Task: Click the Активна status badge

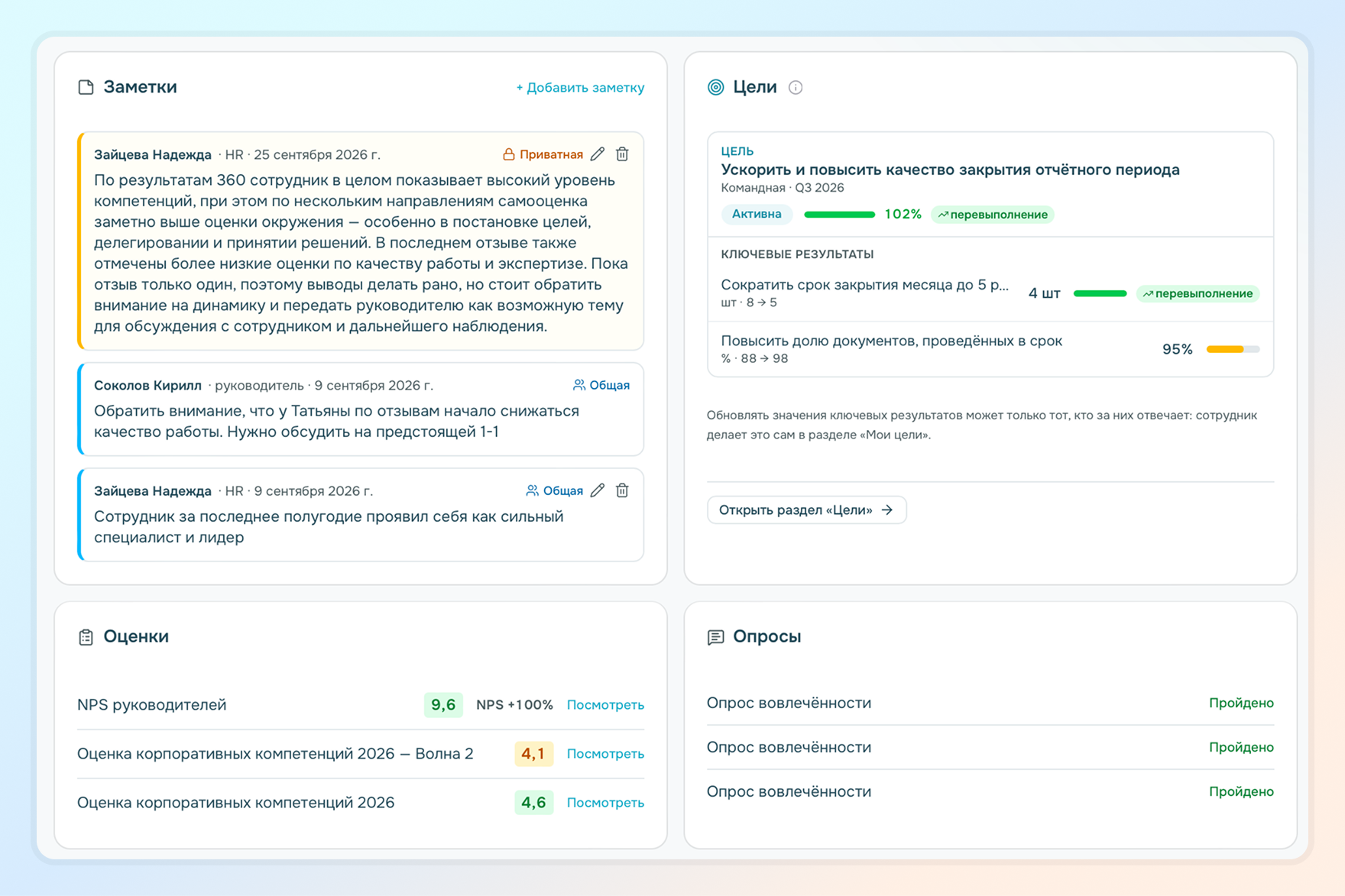Action: tap(757, 215)
